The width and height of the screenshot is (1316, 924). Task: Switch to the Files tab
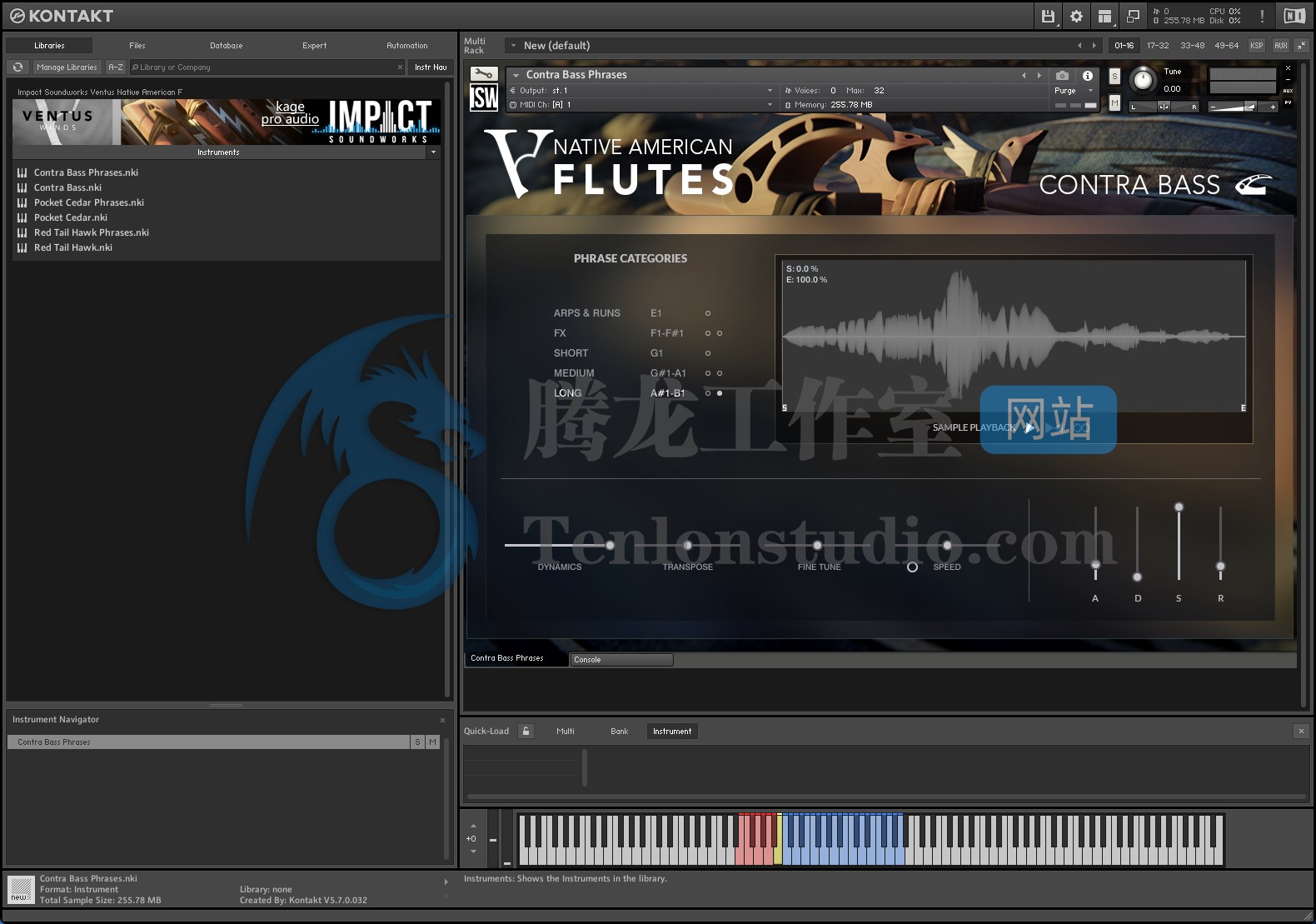coord(137,46)
